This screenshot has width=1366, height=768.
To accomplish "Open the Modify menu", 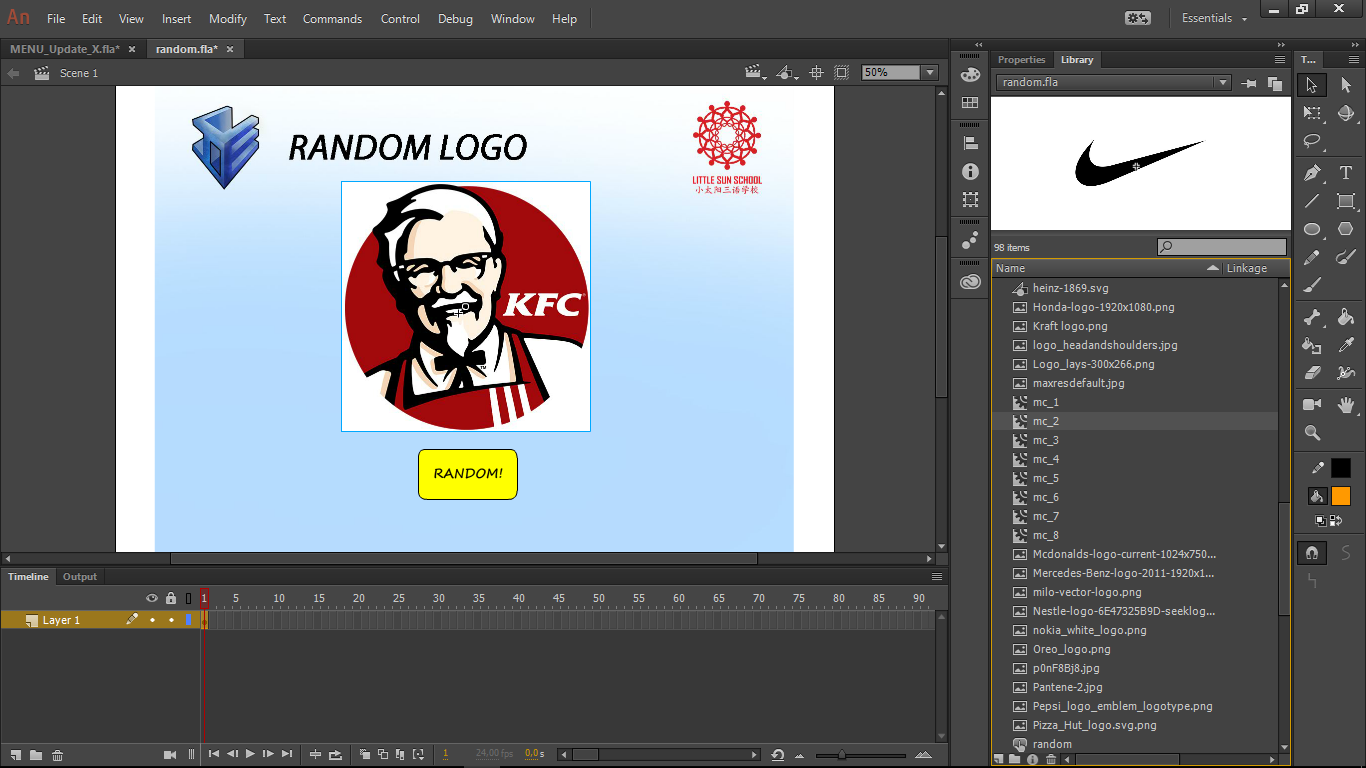I will pos(228,19).
